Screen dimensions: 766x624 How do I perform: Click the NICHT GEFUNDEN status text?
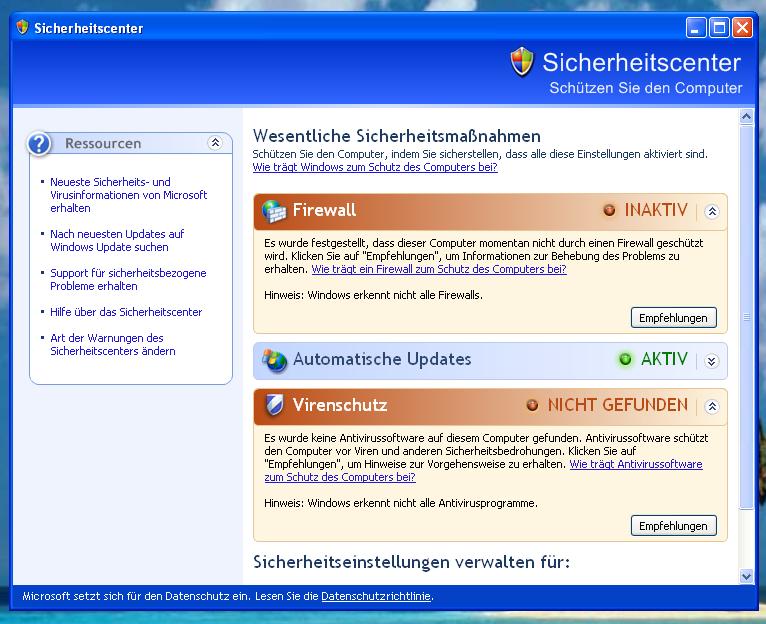coord(617,405)
